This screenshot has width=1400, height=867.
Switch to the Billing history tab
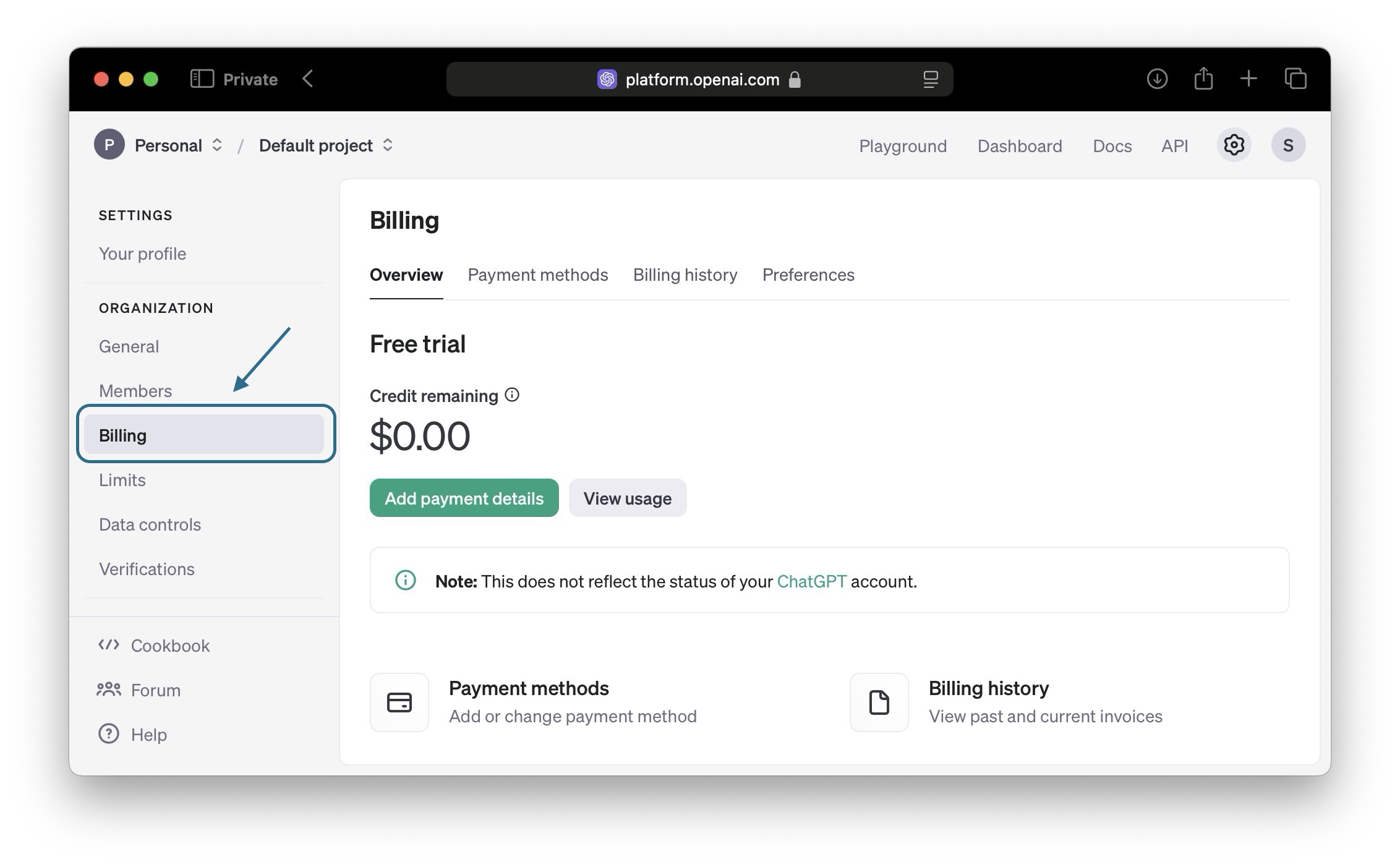[685, 275]
